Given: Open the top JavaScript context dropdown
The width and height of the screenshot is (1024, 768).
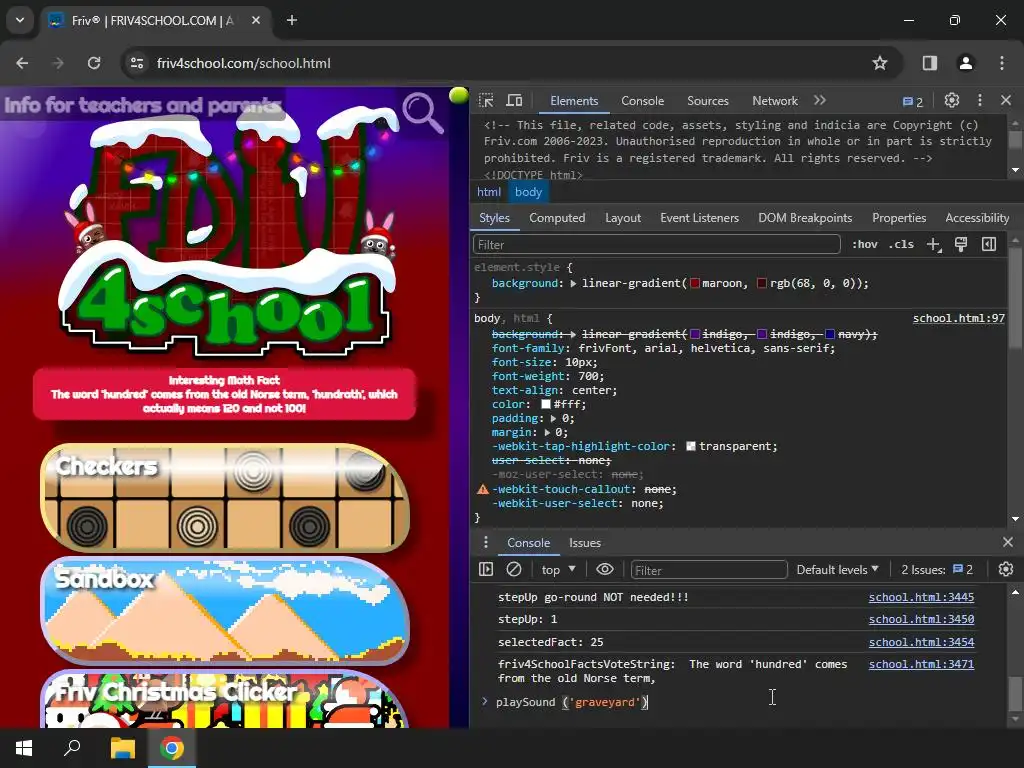Looking at the screenshot, I should pyautogui.click(x=558, y=569).
